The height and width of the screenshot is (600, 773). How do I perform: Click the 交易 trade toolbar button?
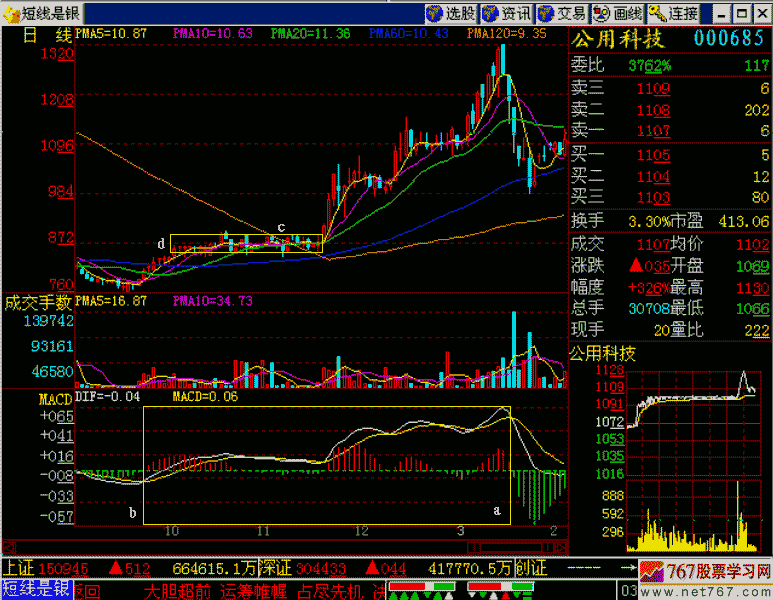tap(563, 14)
